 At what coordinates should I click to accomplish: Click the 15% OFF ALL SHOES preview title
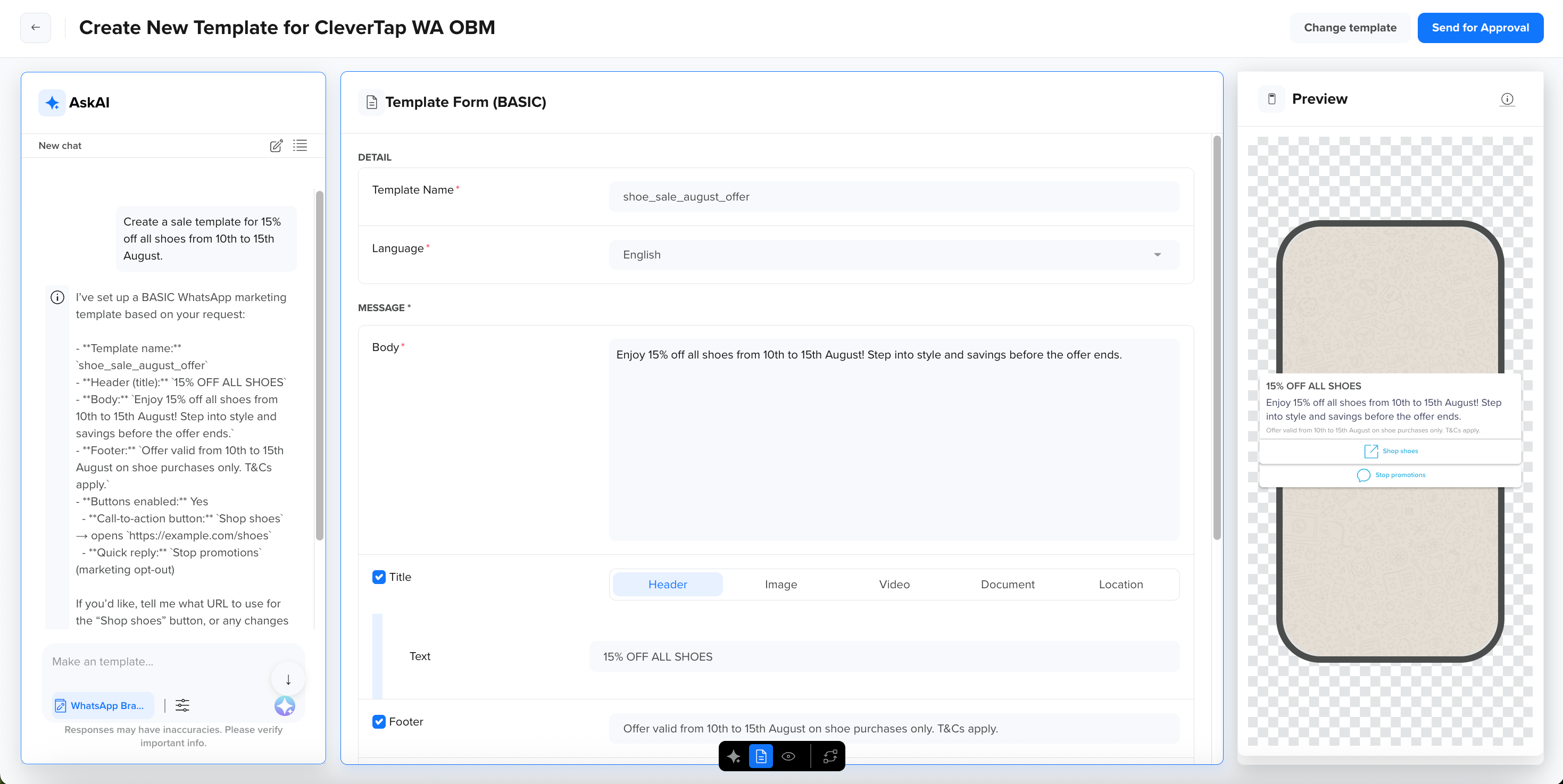1313,386
